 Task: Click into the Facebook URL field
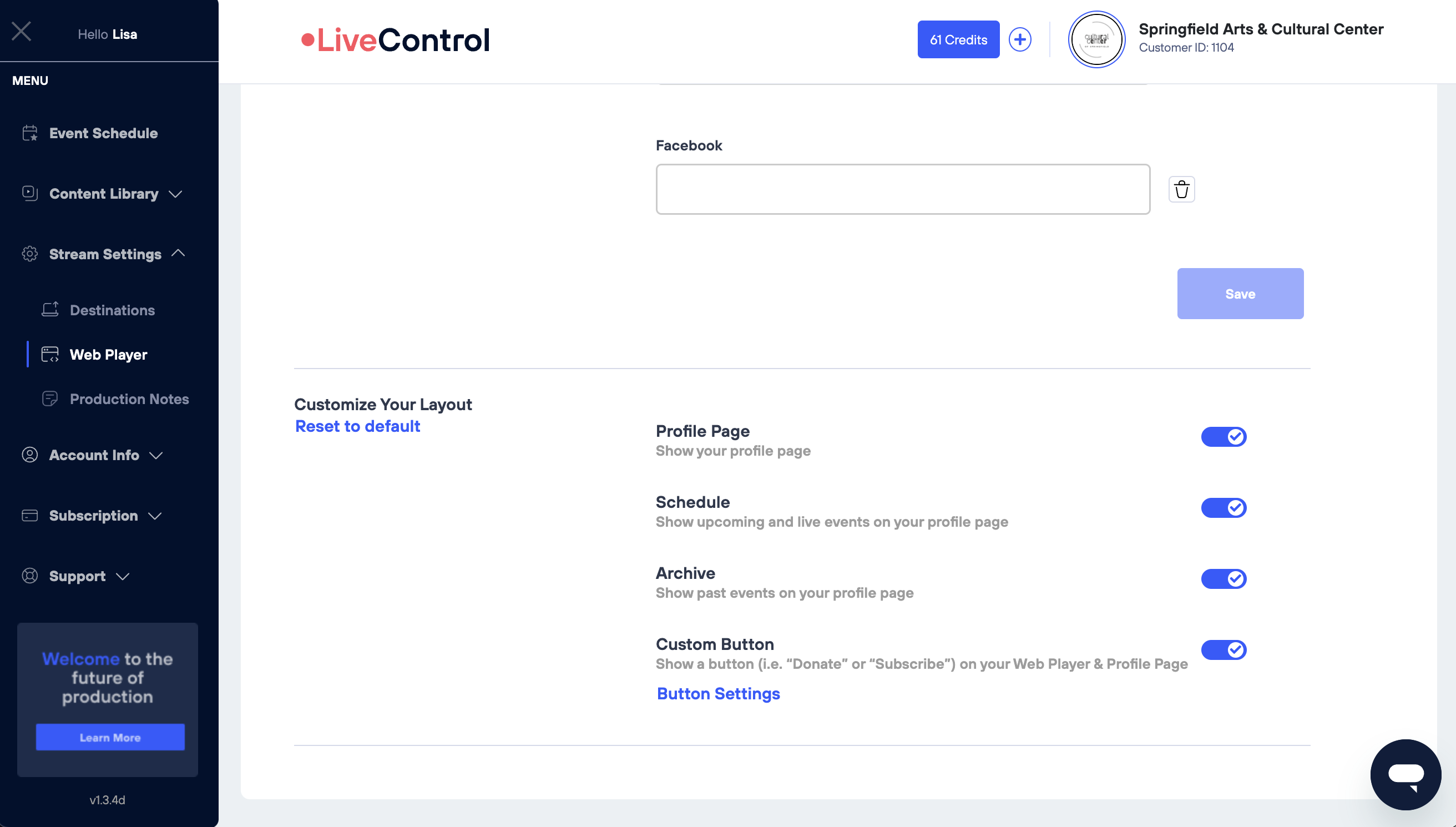903,189
